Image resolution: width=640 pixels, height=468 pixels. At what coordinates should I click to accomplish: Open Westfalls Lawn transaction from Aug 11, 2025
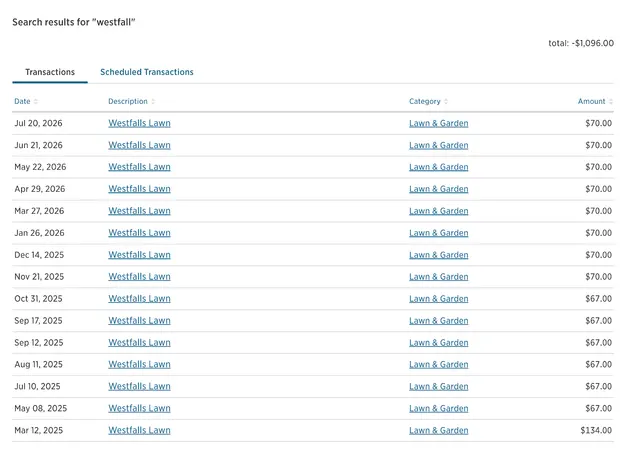click(x=139, y=364)
